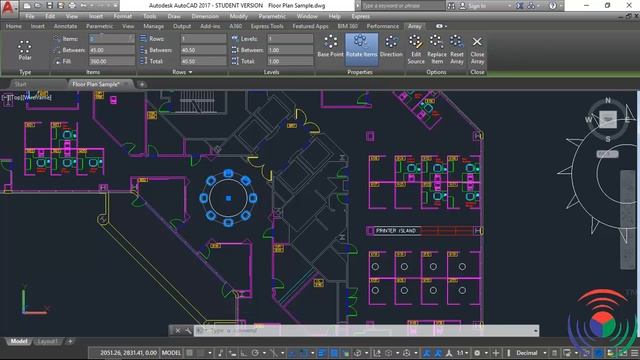Expand the Rows panel dropdown arrow
Viewport: 640px width, 360px height.
pyautogui.click(x=190, y=72)
